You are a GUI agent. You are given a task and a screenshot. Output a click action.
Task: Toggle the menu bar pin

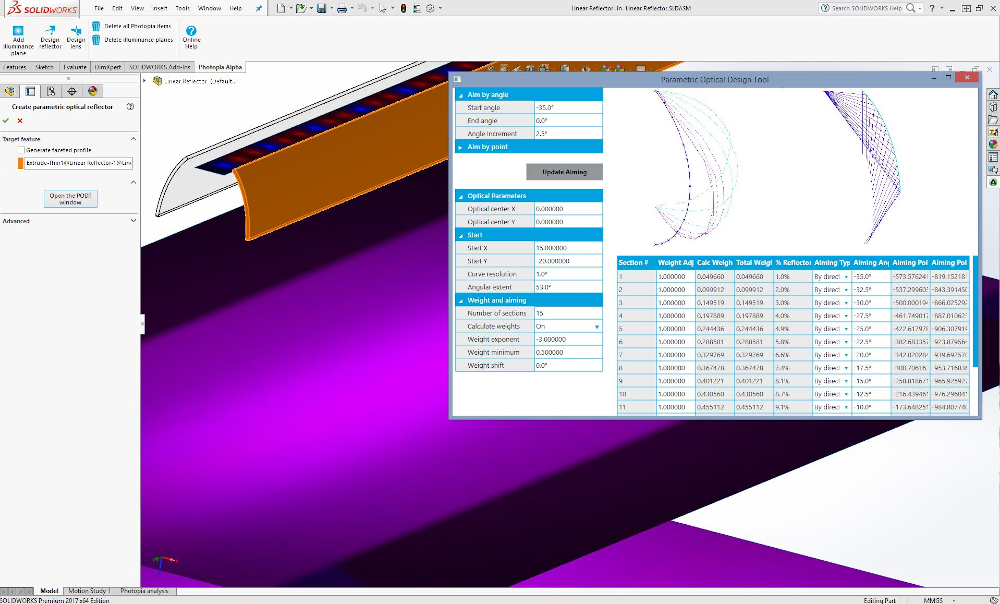coord(258,8)
